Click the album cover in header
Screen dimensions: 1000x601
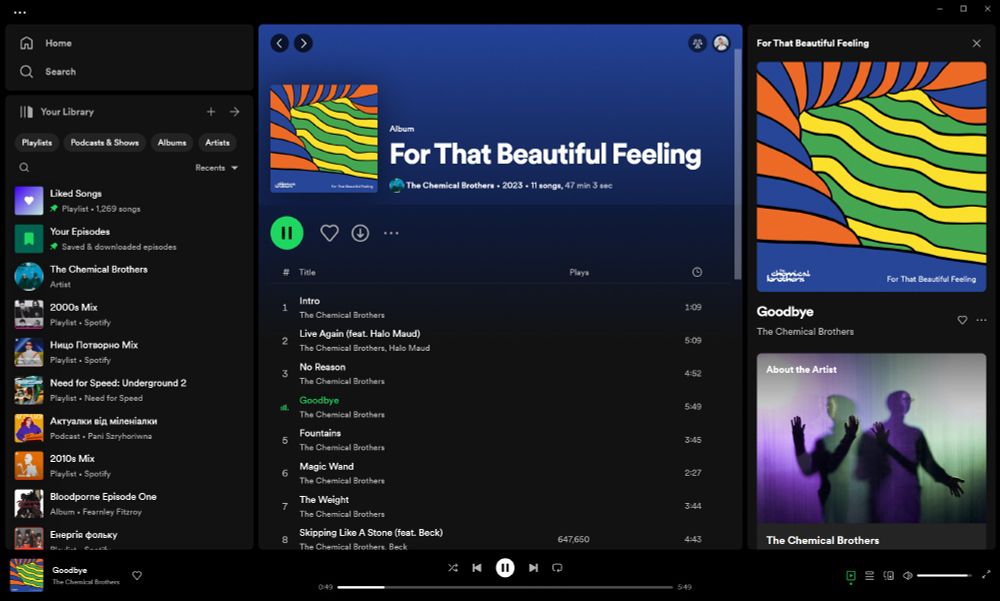[x=324, y=138]
